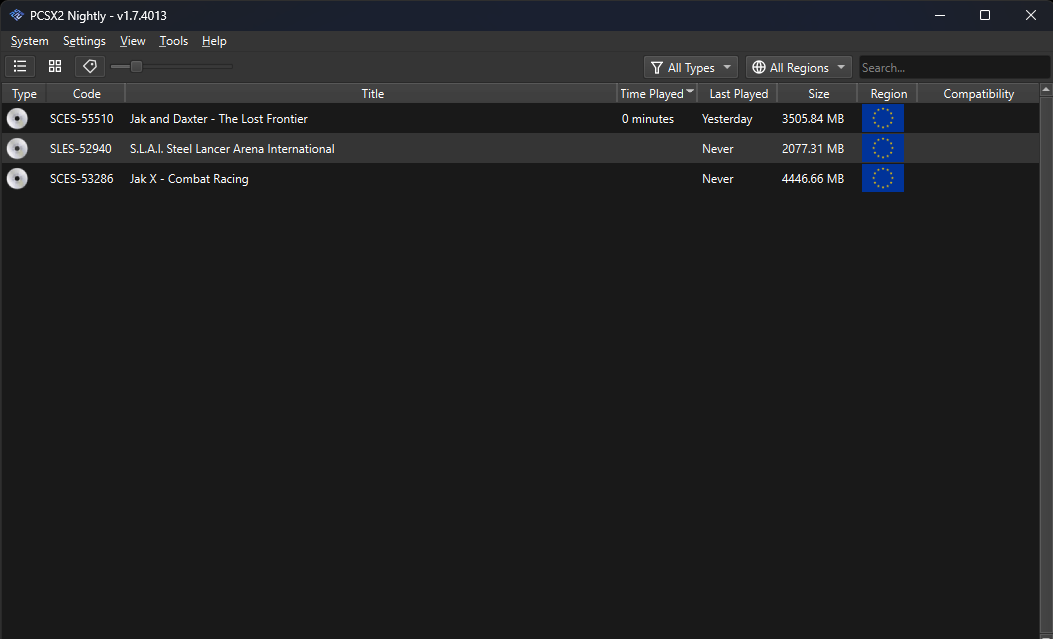Open the All Regions filter dropdown
Image resolution: width=1053 pixels, height=639 pixels.
[x=799, y=67]
